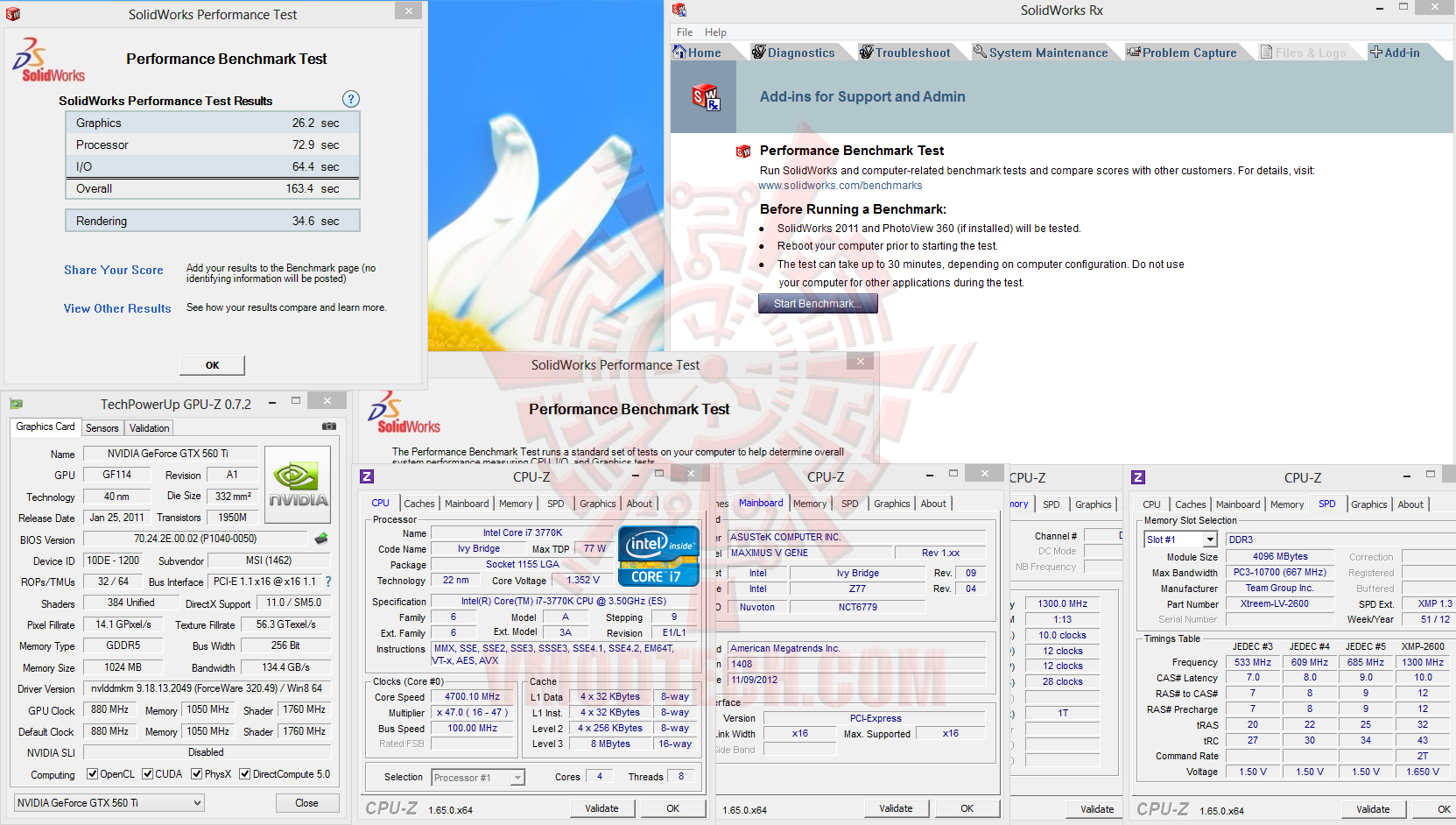Click the large Rx icon beside Add-ins heading
Viewport: 1456px width, 825px height.
tap(706, 96)
